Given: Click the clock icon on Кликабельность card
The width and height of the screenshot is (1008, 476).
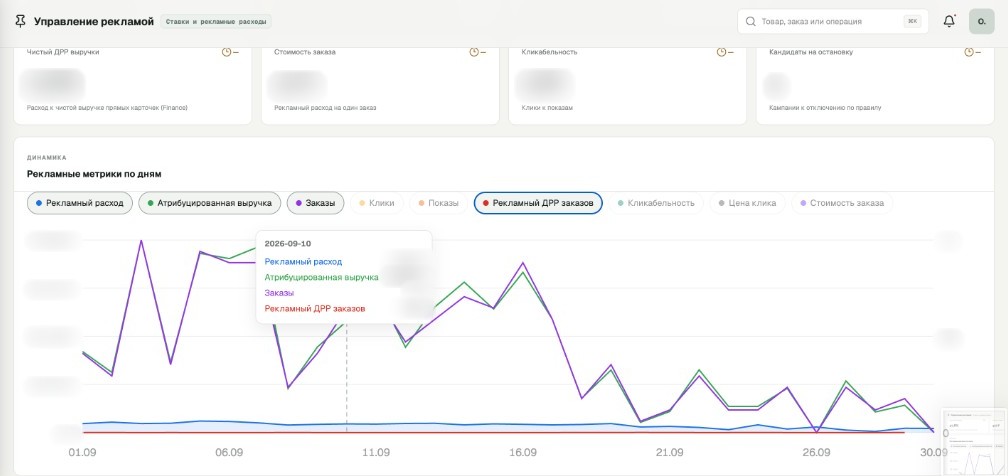Looking at the screenshot, I should click(x=721, y=52).
